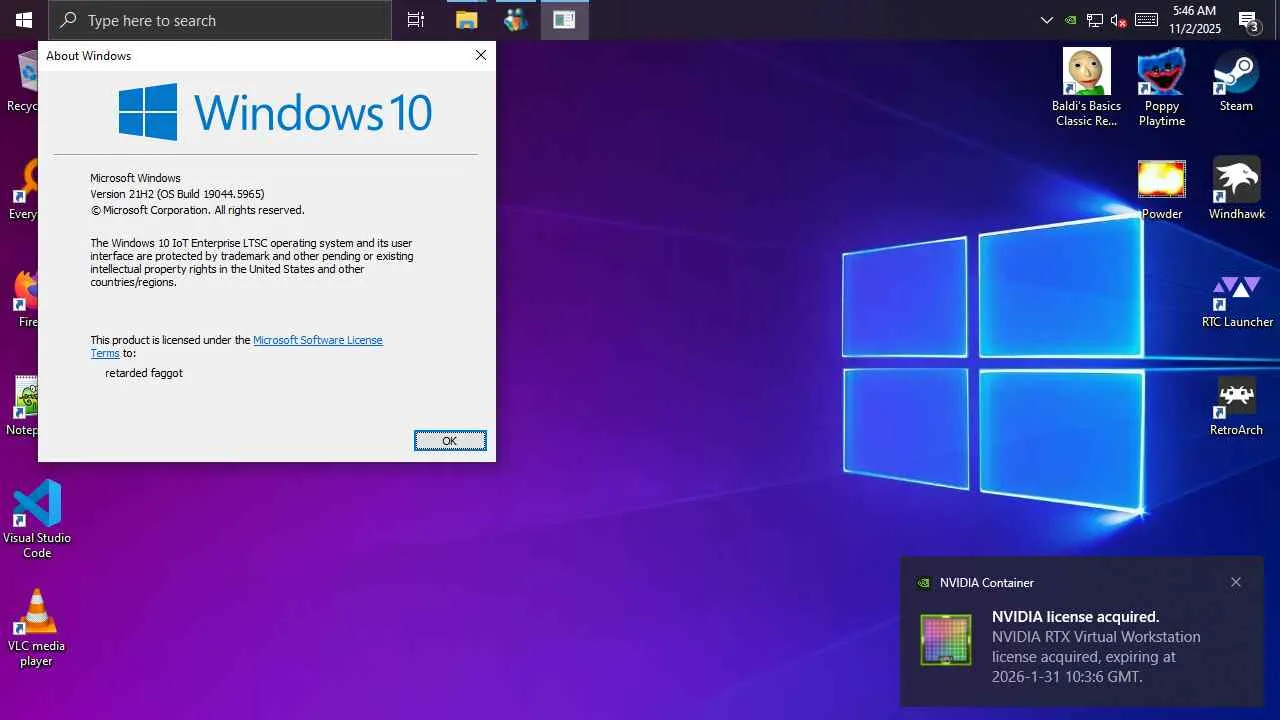Click the Windows 10 IoT Enterprise LTSC paragraph
This screenshot has width=1280, height=720.
(x=252, y=262)
